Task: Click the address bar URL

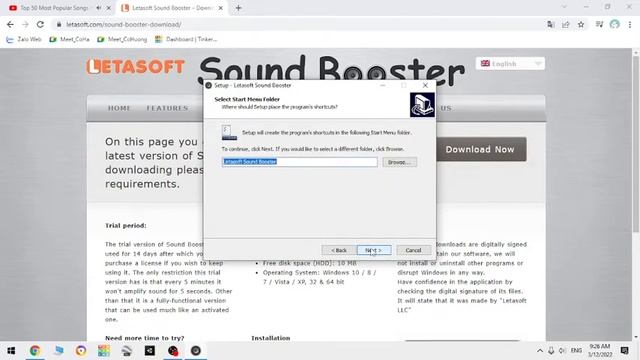Action: coord(124,24)
